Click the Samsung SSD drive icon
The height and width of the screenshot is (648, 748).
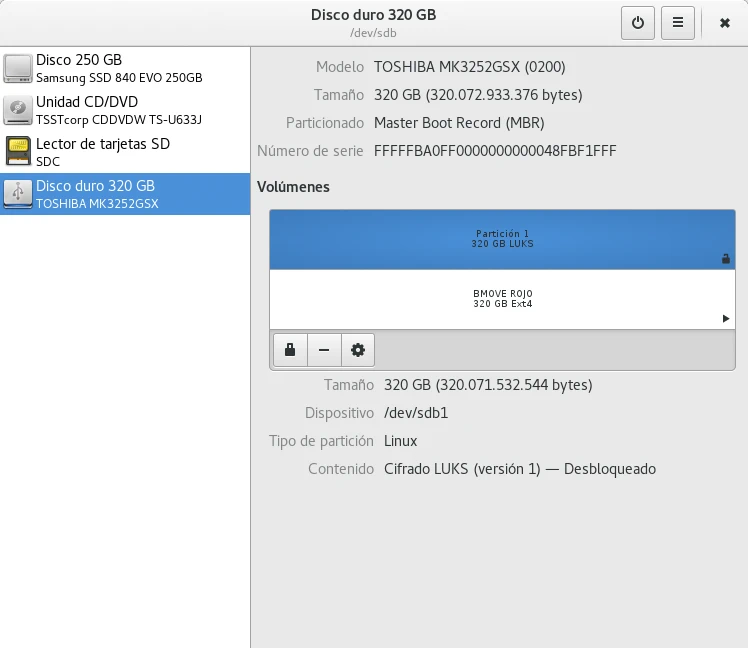(18, 67)
